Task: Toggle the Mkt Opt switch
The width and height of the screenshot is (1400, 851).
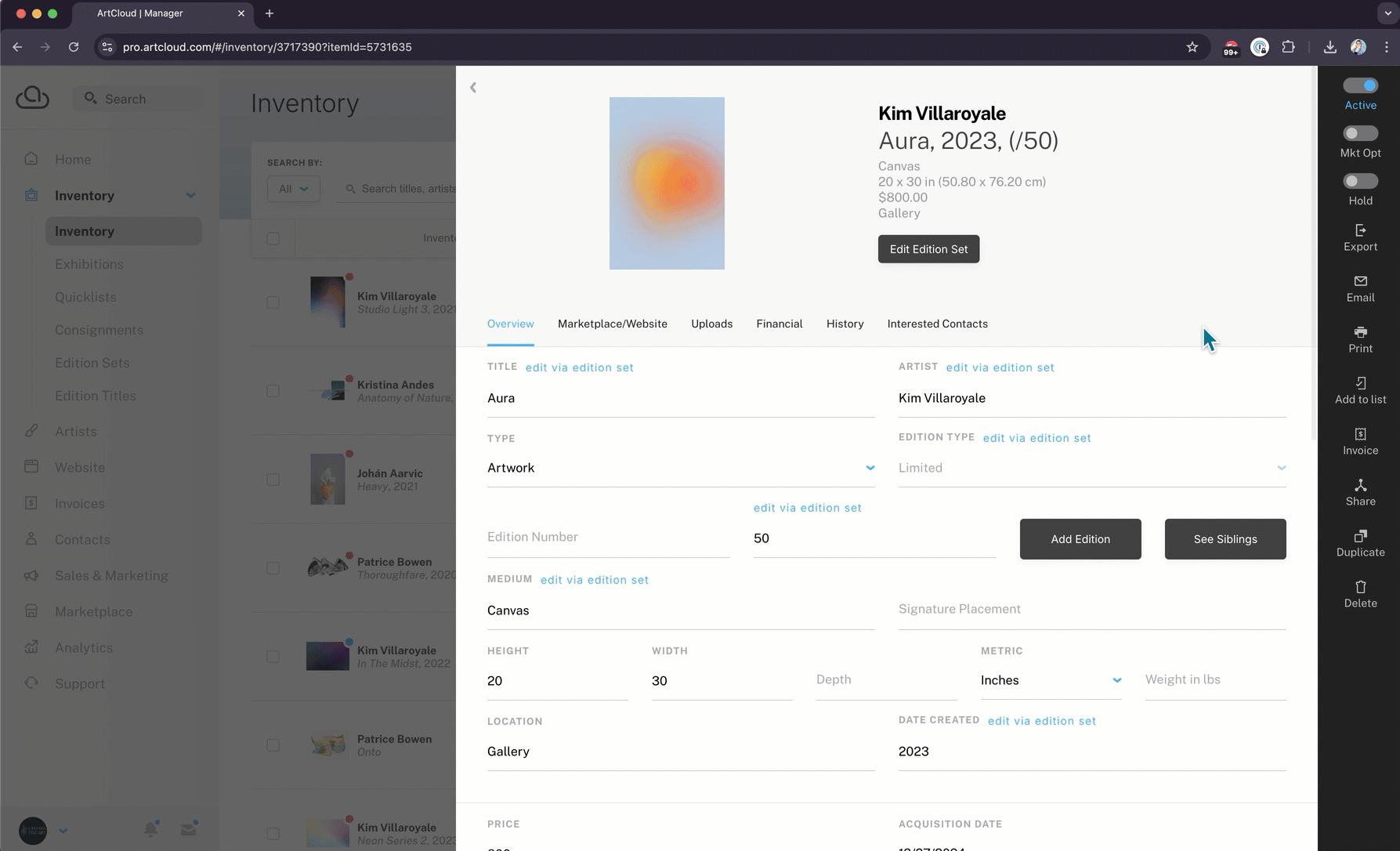Action: coord(1361,133)
